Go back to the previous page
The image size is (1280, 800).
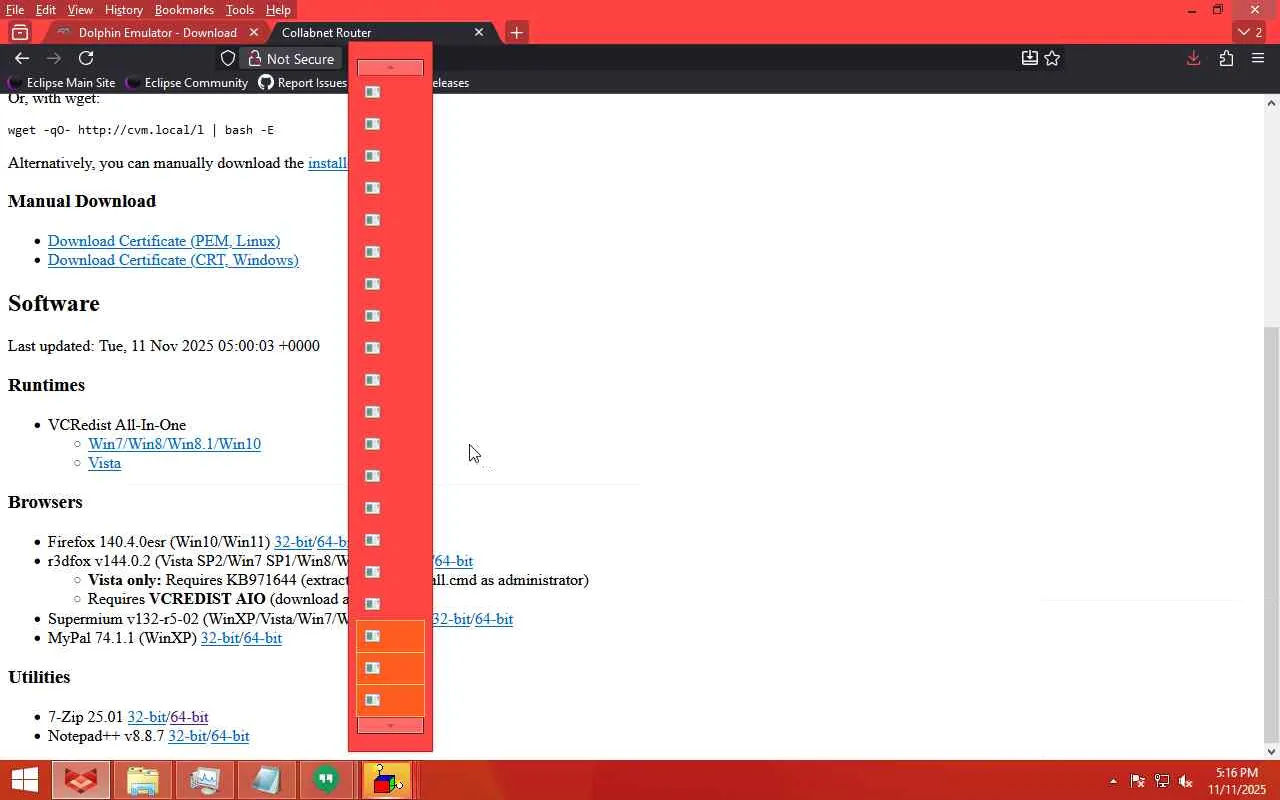click(22, 58)
